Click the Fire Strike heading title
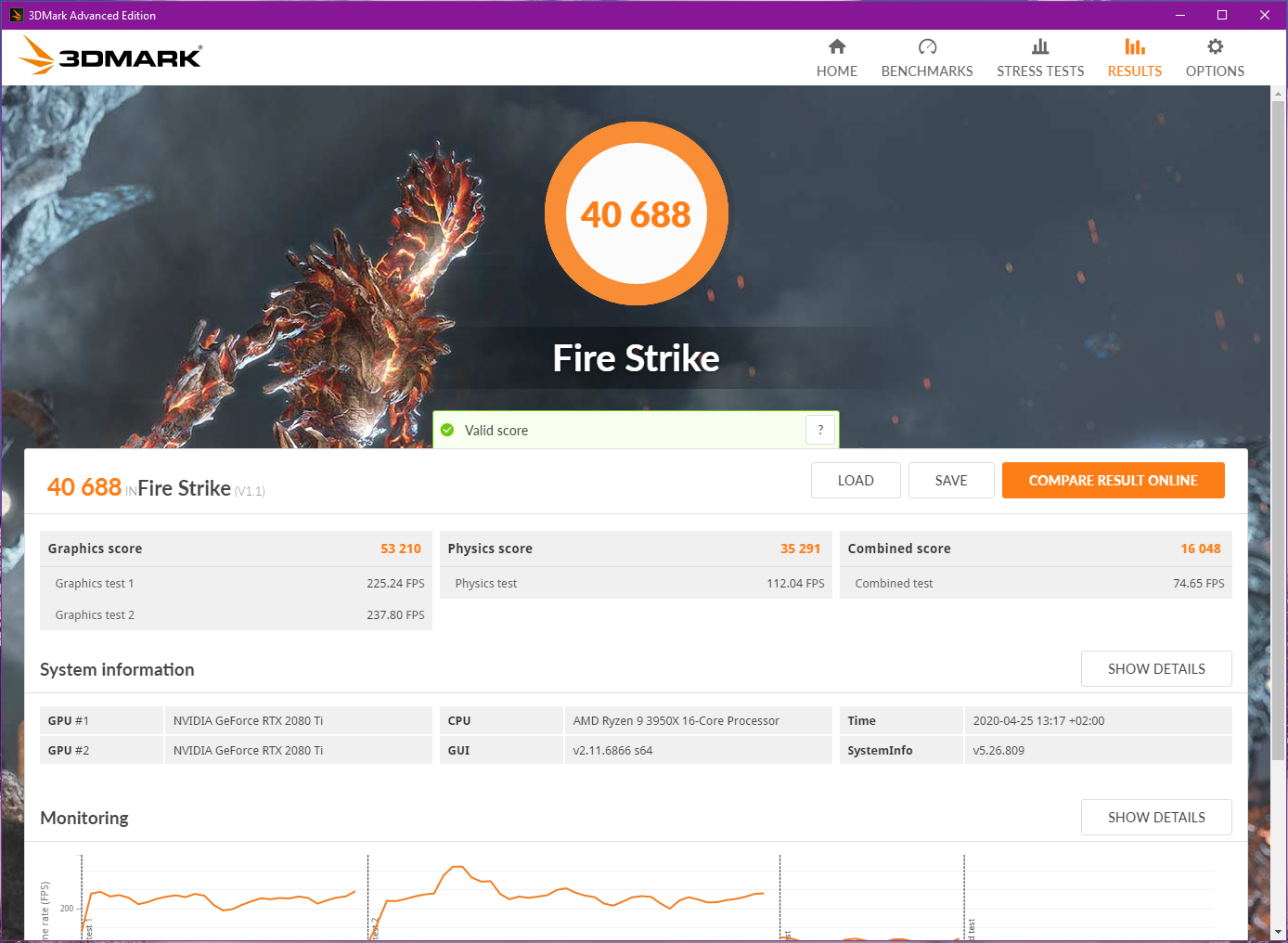Screen dimensions: 1288x943 click(x=637, y=358)
